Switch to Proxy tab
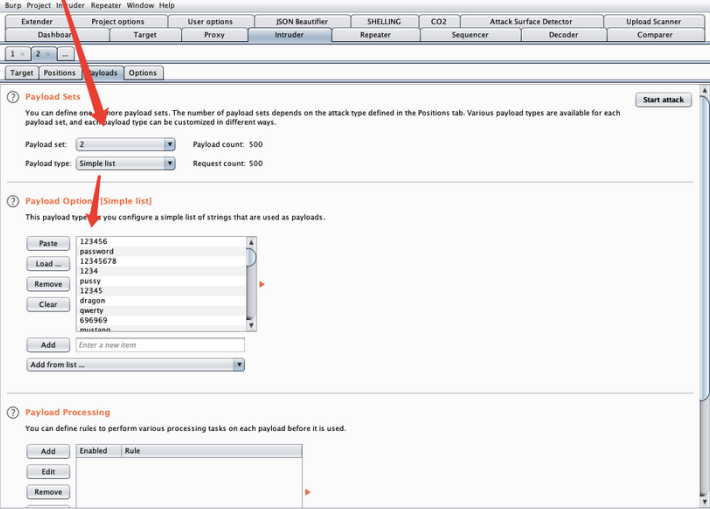The image size is (710, 509). coord(214,35)
